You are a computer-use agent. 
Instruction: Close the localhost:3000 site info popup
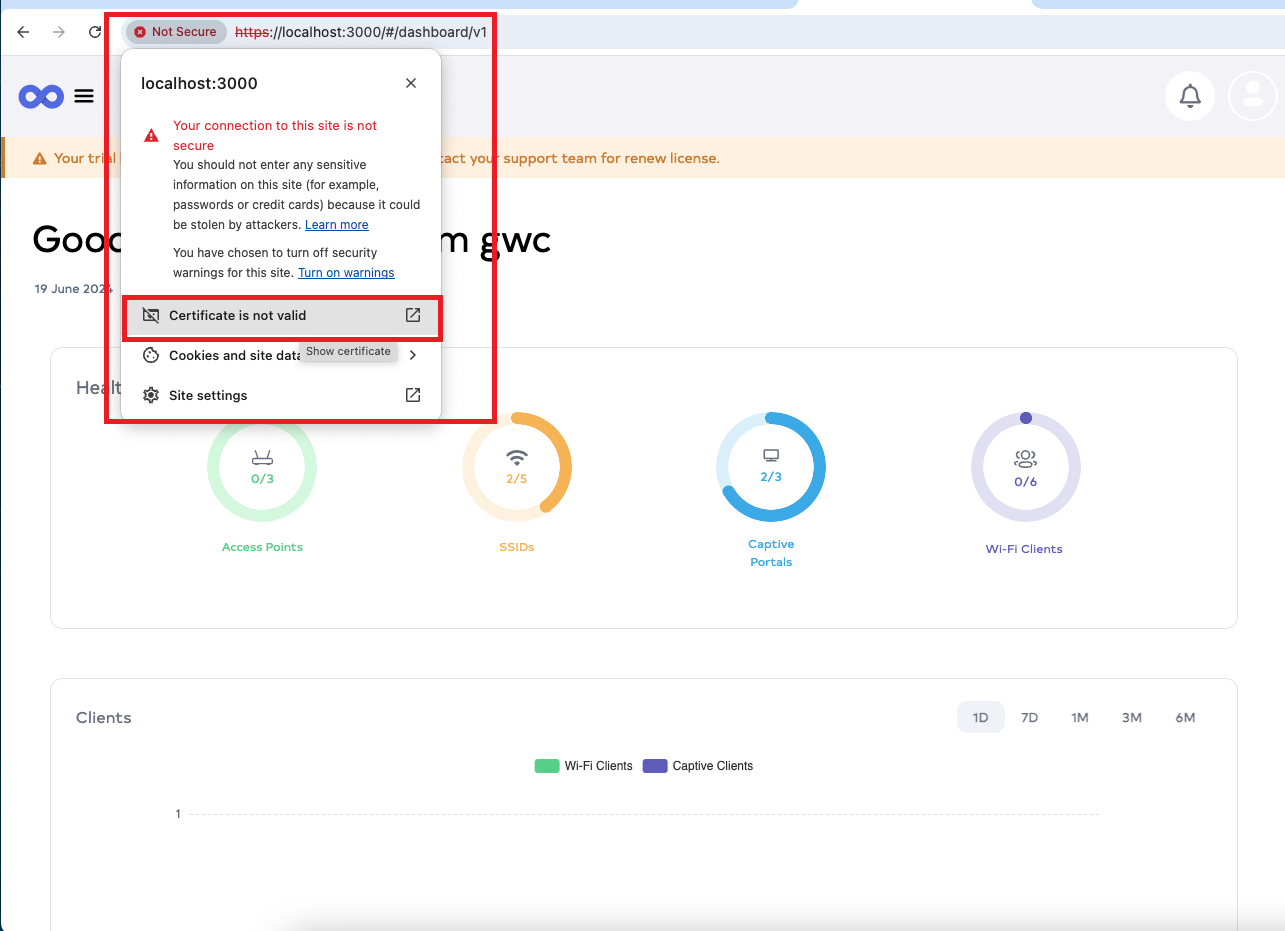(x=411, y=83)
